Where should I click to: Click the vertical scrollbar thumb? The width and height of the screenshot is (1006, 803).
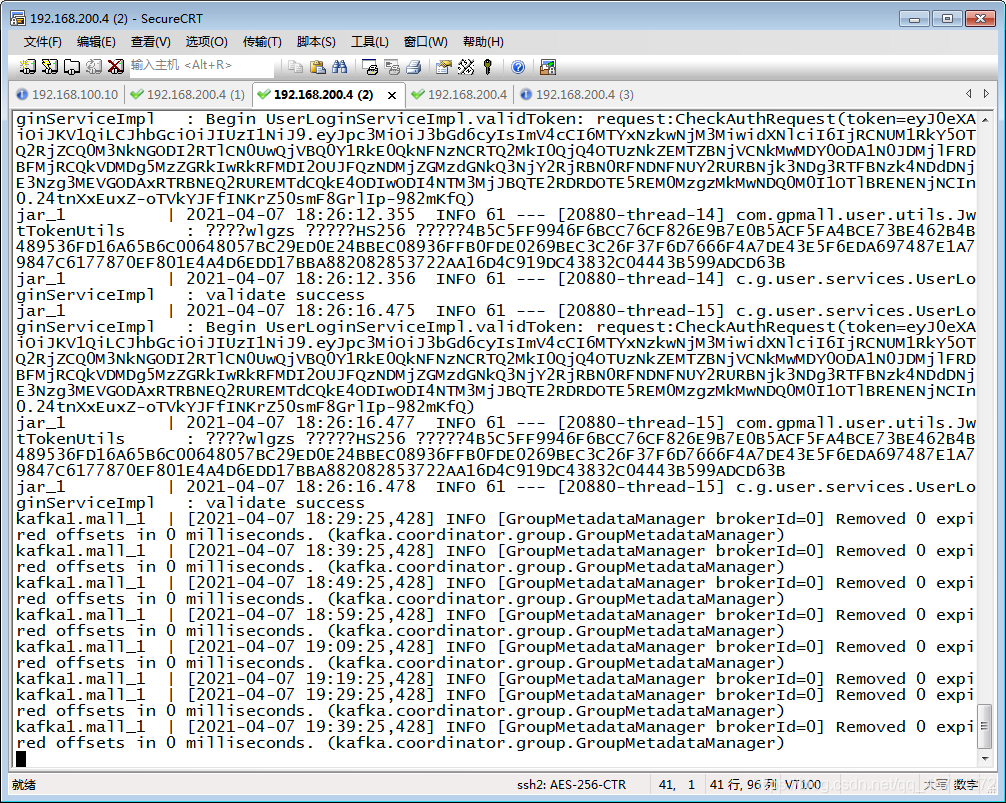(x=985, y=726)
